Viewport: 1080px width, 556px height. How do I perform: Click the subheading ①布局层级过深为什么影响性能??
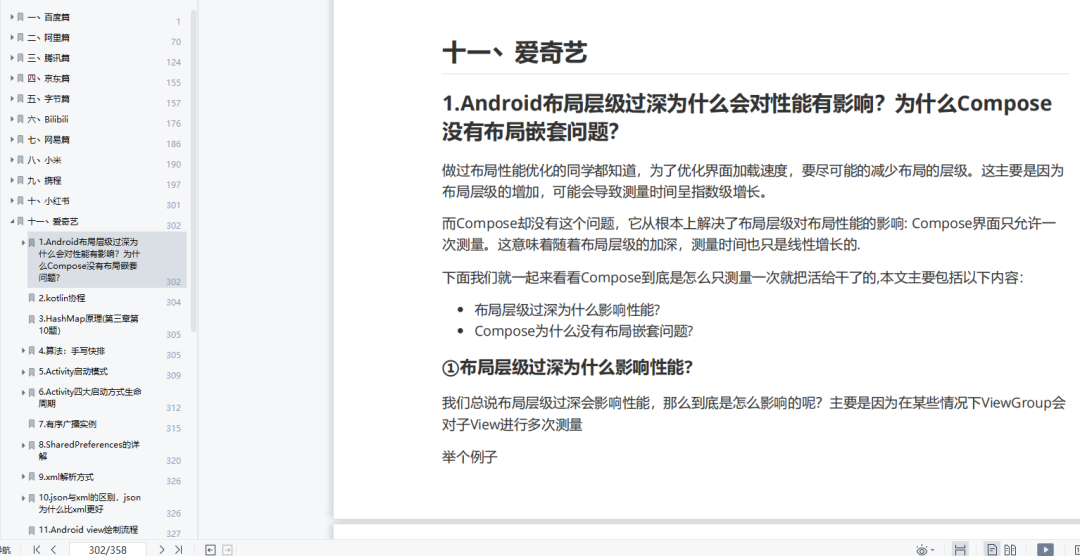point(567,367)
